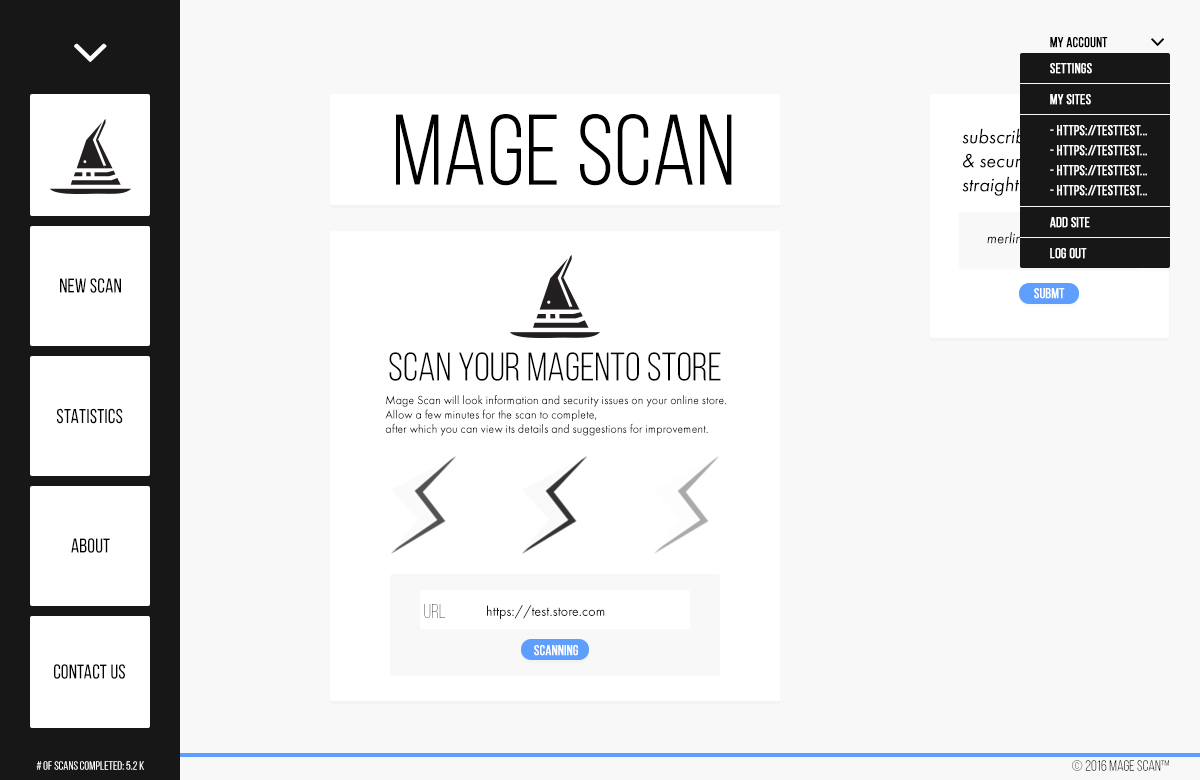The image size is (1200, 780).
Task: Select My Sites in account menu
Action: pos(1095,100)
